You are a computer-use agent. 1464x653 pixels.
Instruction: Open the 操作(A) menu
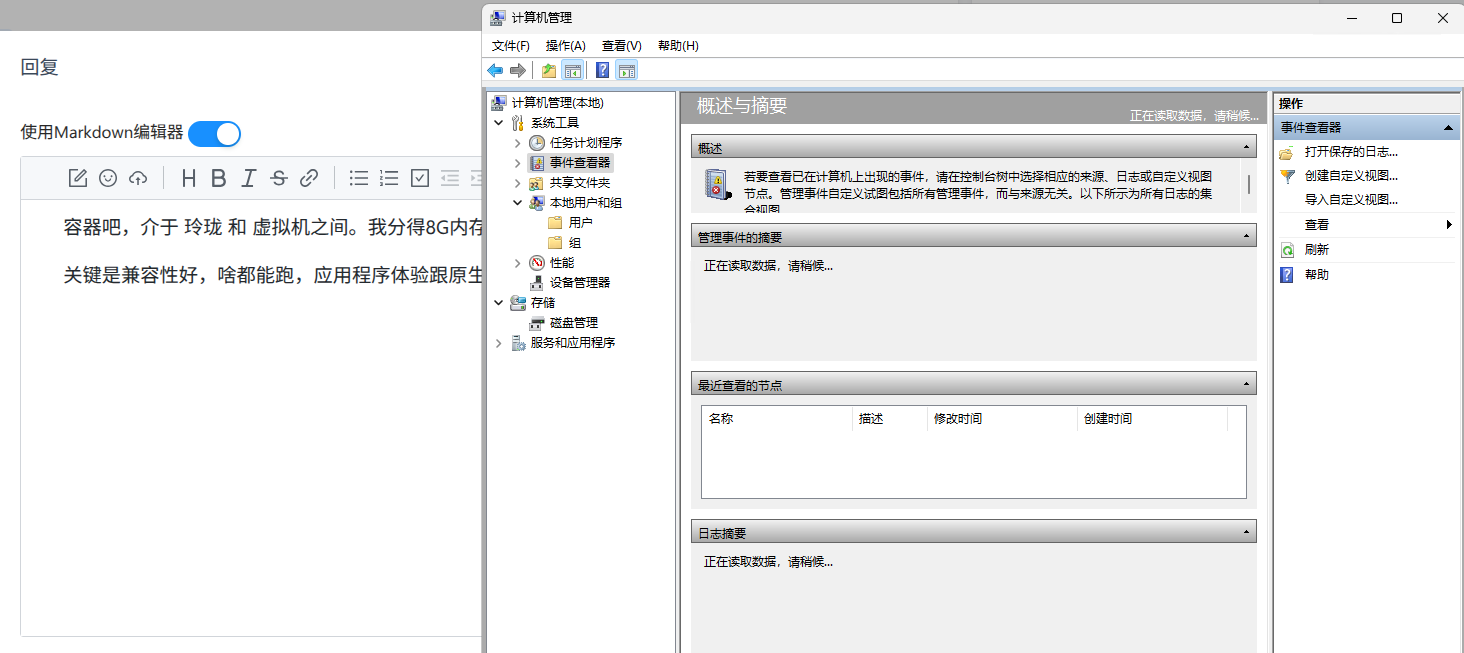[566, 46]
